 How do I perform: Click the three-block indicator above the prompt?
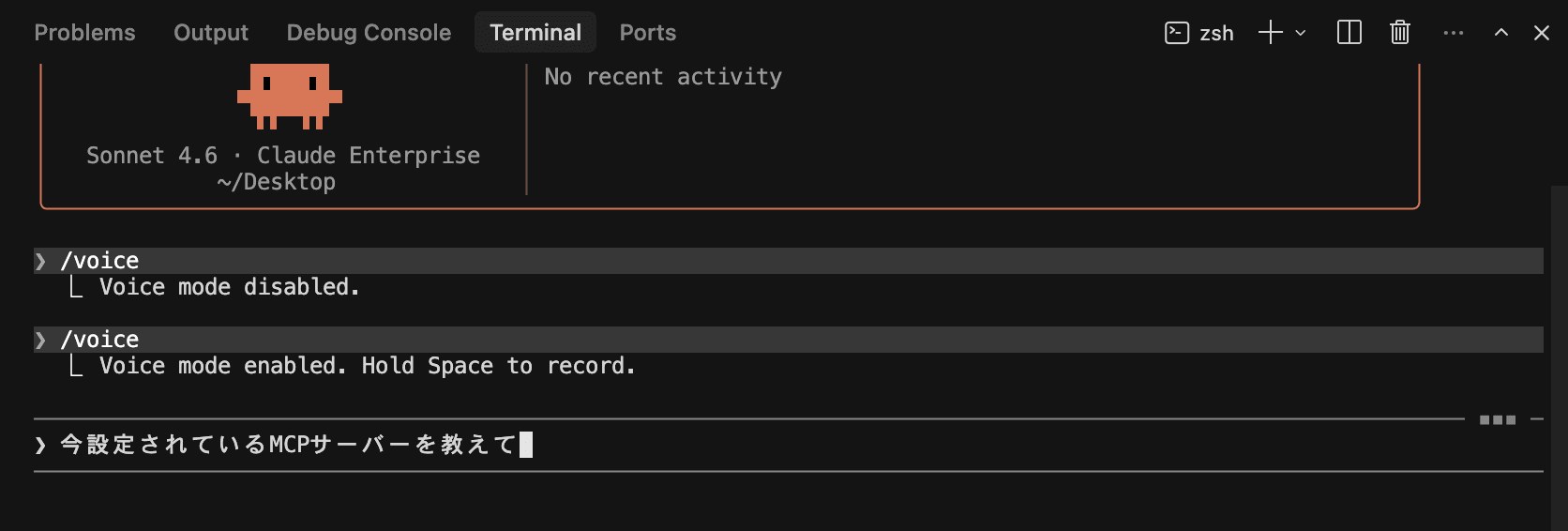(1497, 419)
